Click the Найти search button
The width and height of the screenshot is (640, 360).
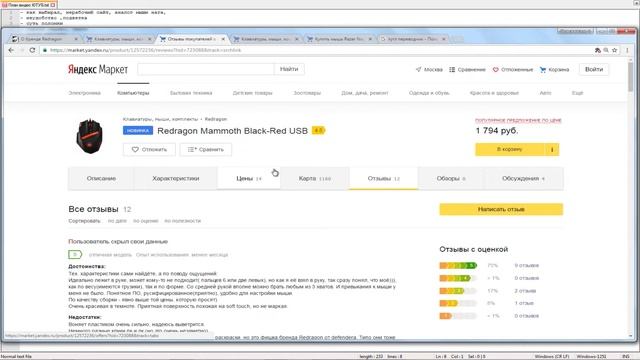coord(289,69)
